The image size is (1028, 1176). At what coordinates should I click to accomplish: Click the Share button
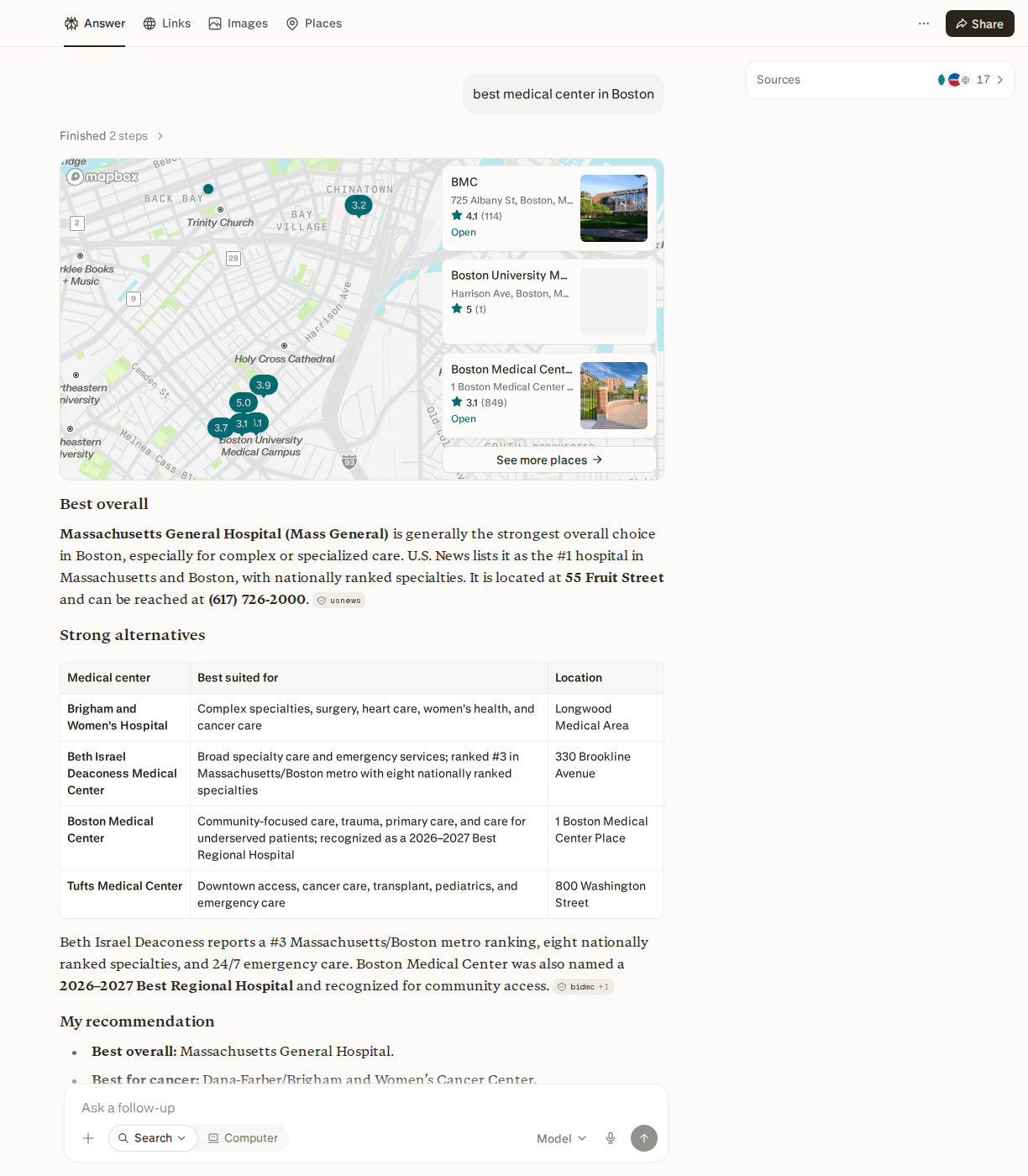tap(979, 24)
